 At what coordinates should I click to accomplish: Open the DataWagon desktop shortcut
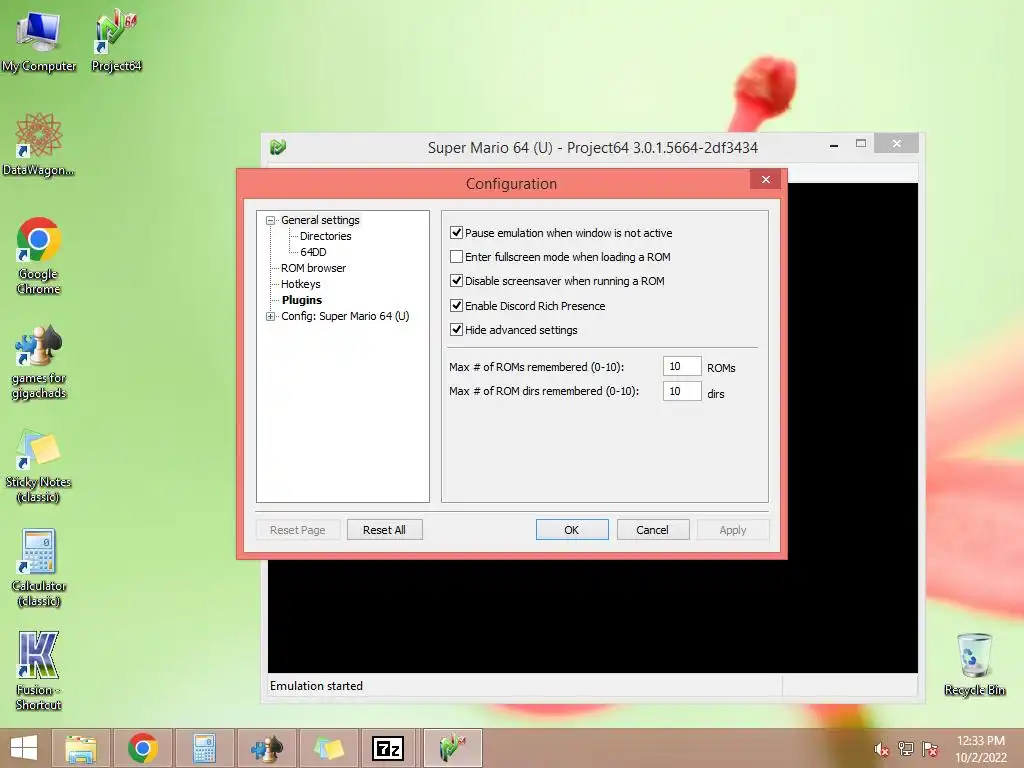[x=39, y=144]
